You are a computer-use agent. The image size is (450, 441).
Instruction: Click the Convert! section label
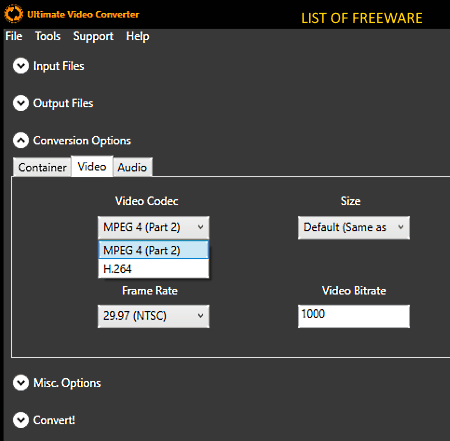[54, 420]
